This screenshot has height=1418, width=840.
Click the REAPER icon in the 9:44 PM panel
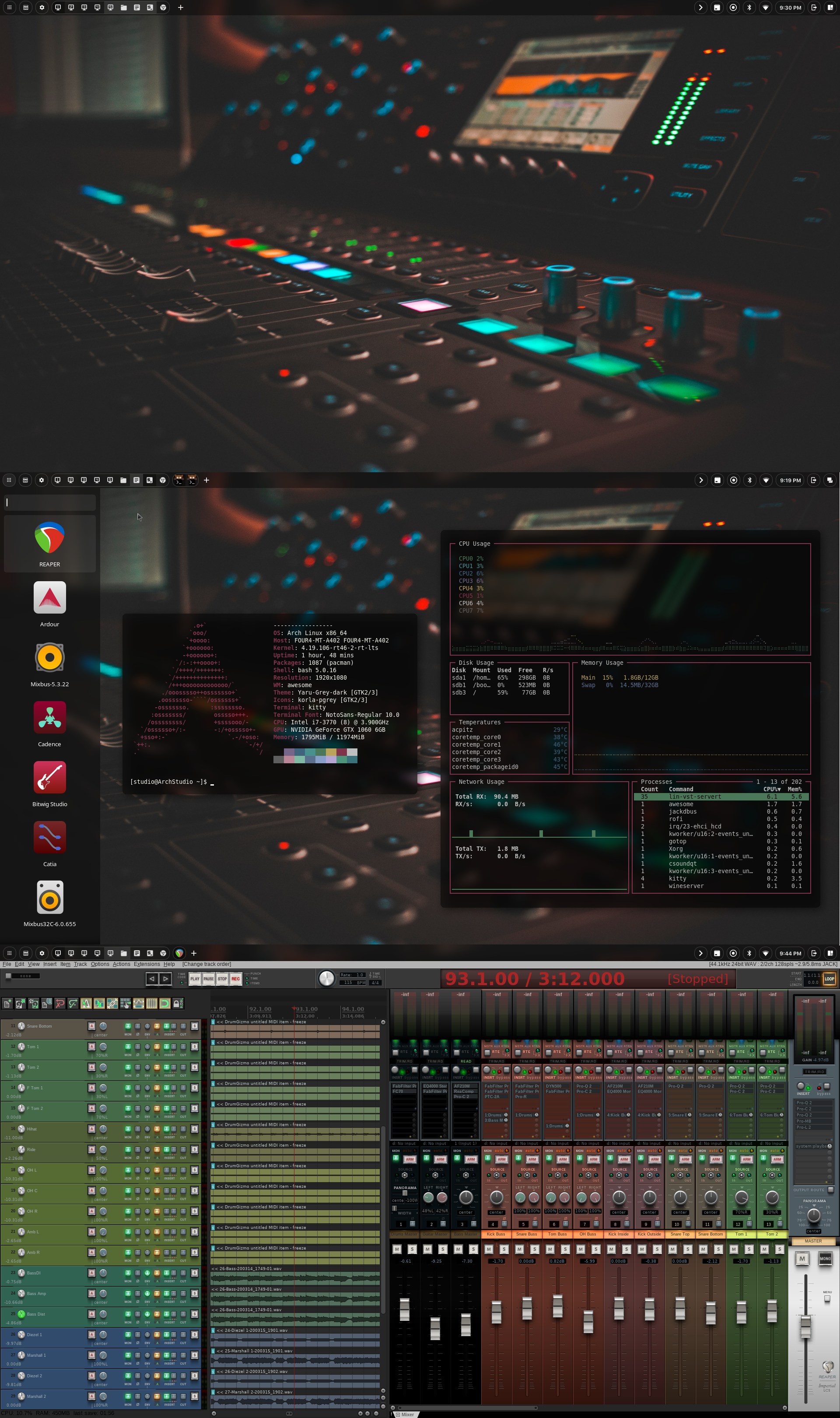pyautogui.click(x=179, y=953)
